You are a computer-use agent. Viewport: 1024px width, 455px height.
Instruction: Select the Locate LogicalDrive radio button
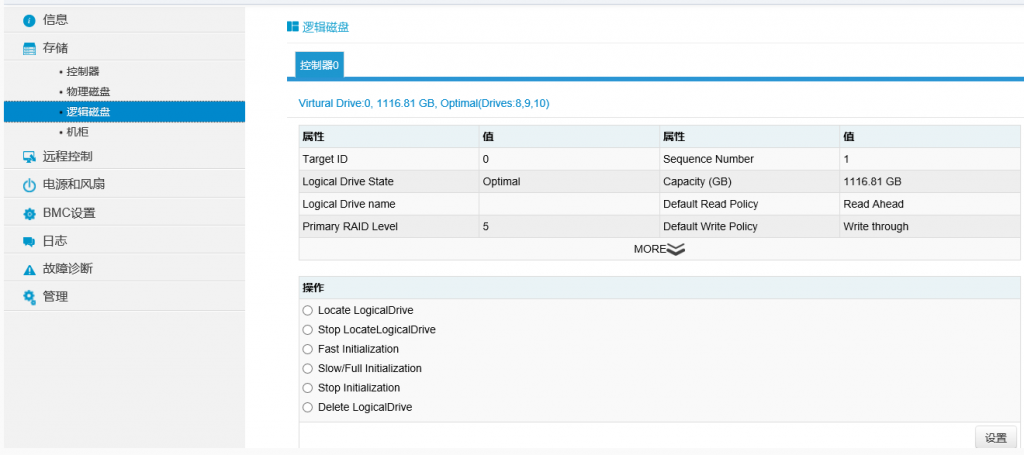coord(308,311)
